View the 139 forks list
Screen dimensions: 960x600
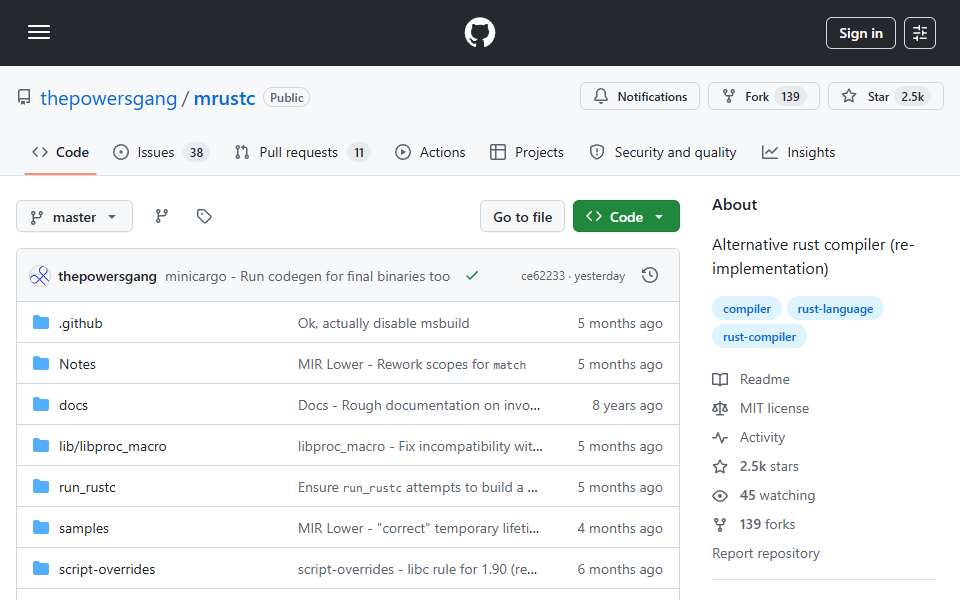point(754,525)
